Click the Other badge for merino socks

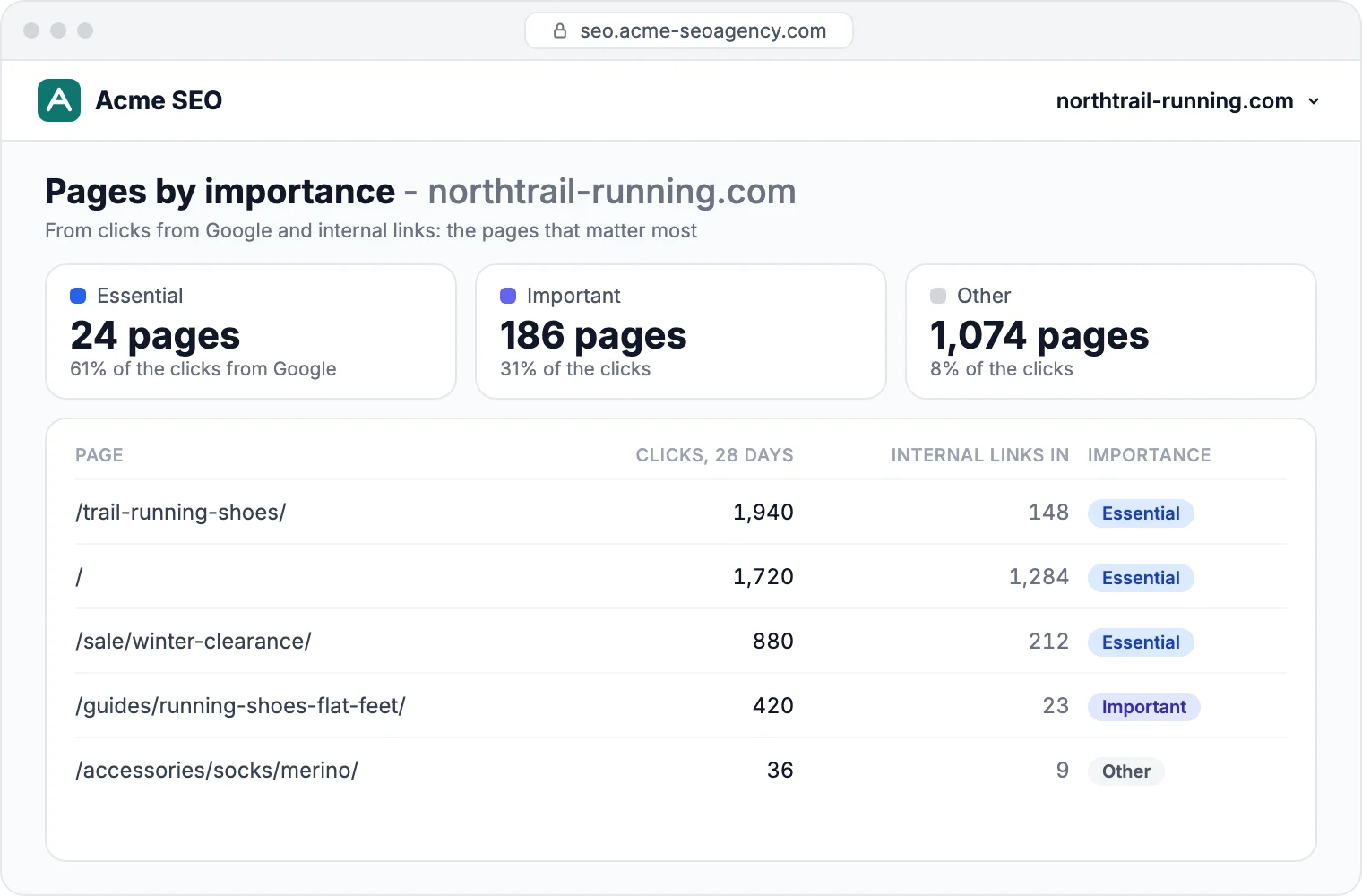[x=1126, y=771]
